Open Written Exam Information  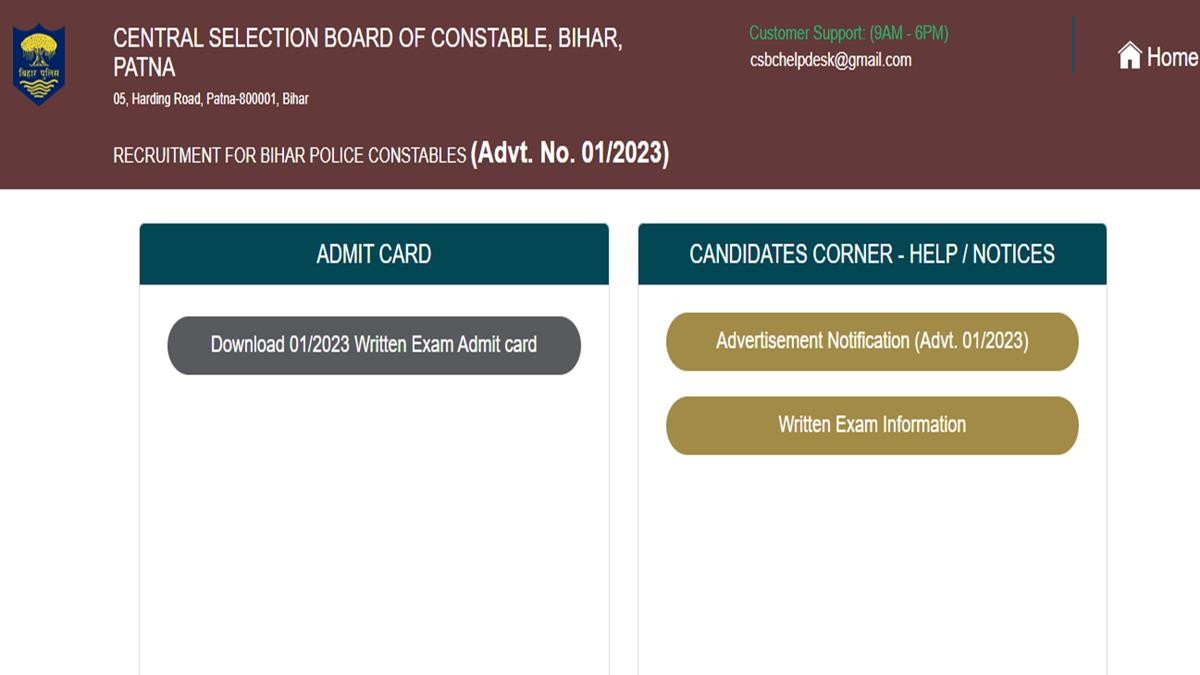pos(872,425)
